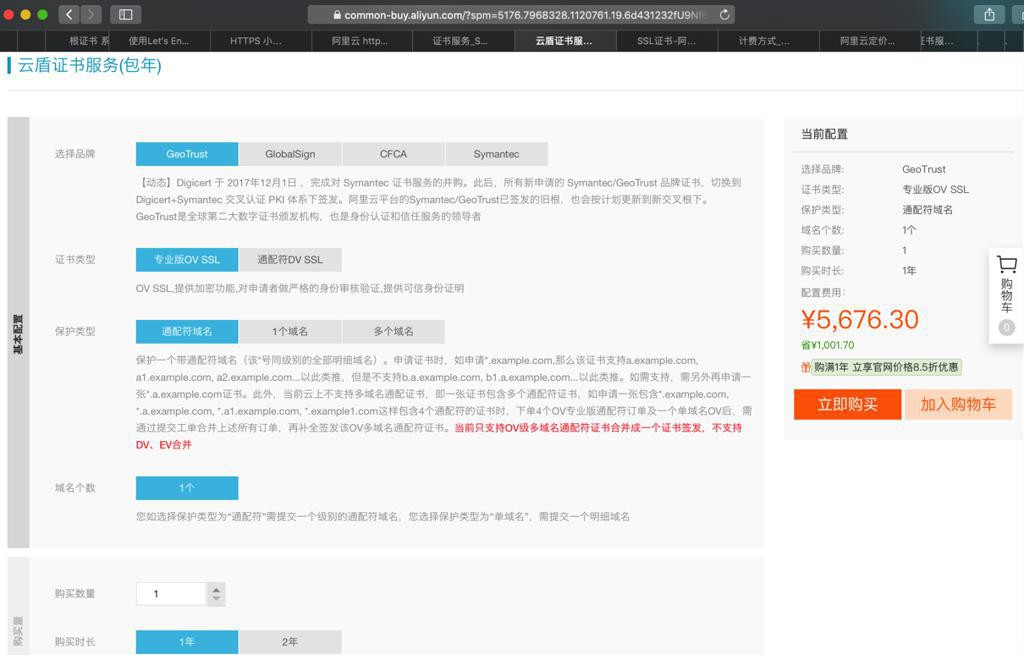Click the ¥5,676.30 price text
This screenshot has height=655, width=1024.
(859, 319)
